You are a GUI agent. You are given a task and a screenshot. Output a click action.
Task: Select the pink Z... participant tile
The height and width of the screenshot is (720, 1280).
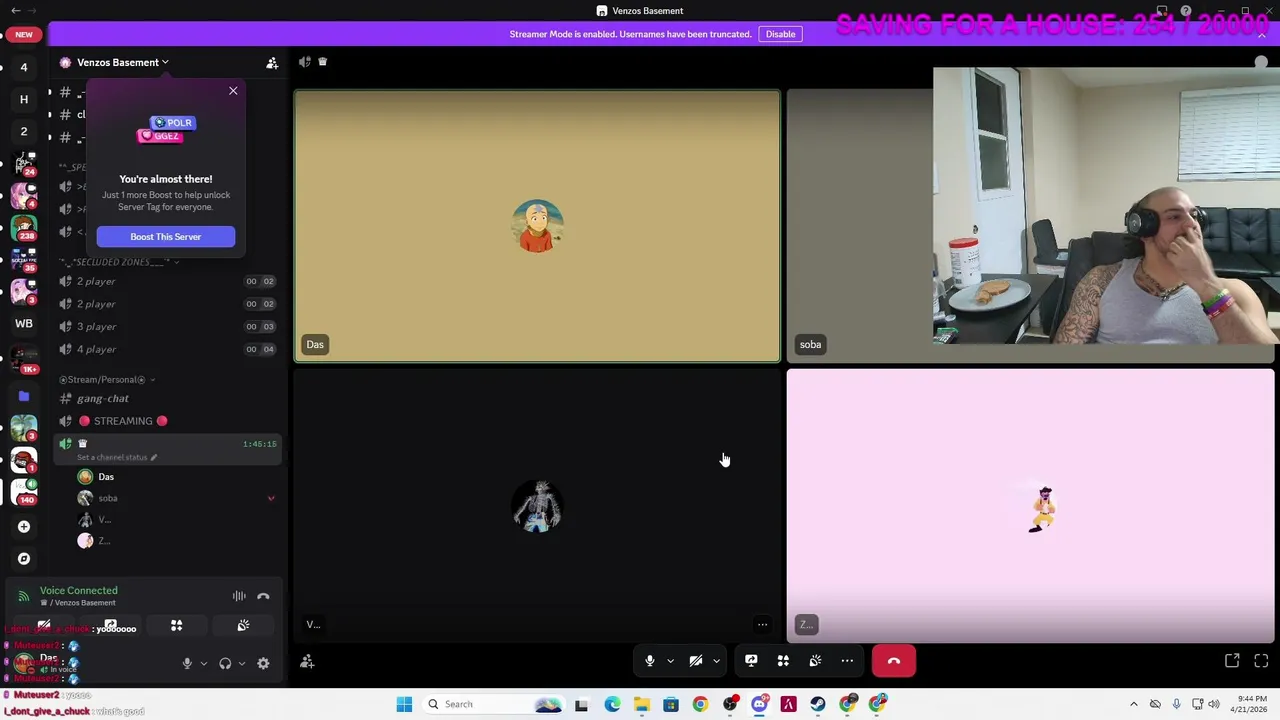[x=1031, y=506]
